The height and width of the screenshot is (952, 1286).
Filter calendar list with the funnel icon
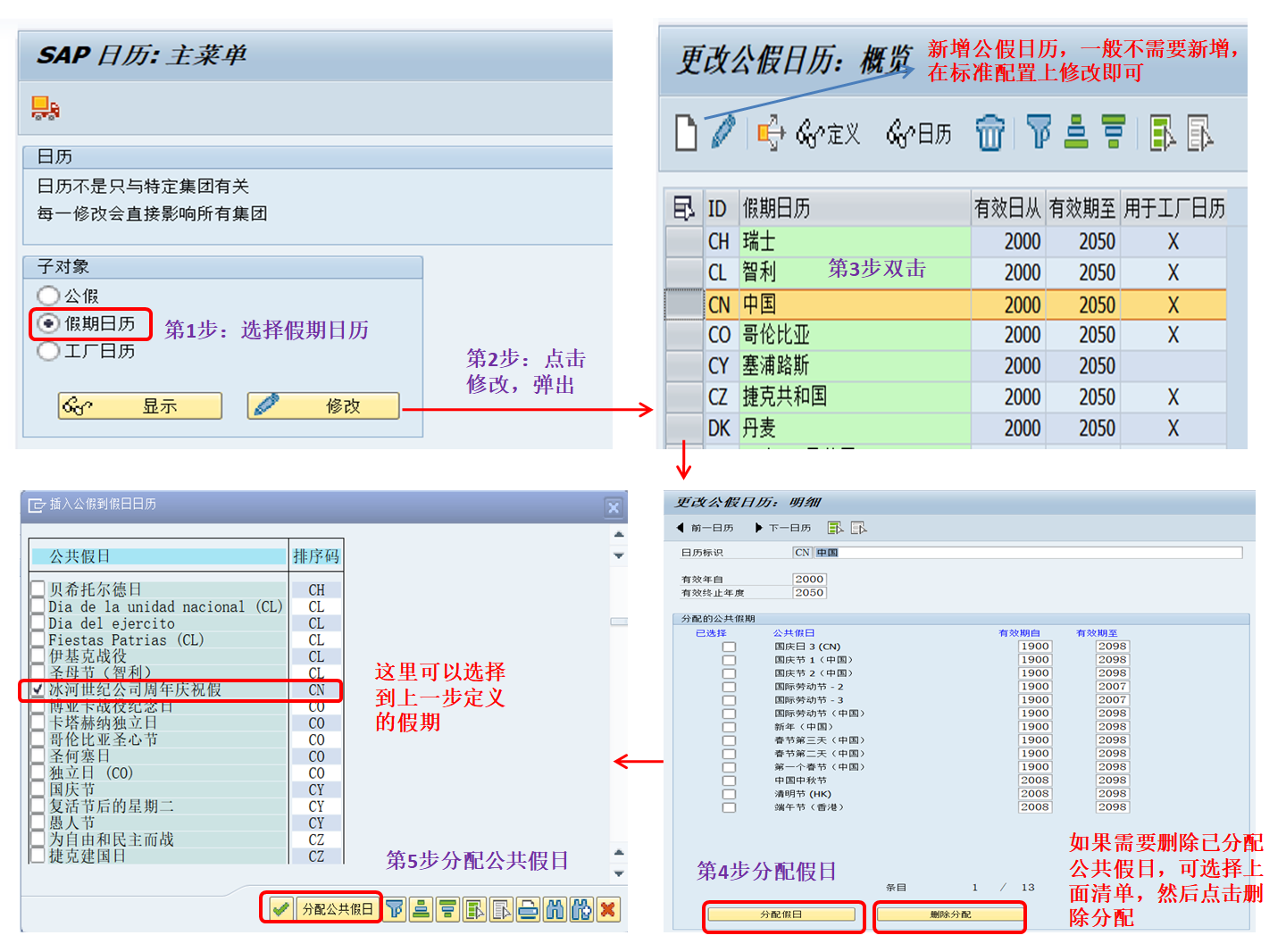click(1040, 132)
